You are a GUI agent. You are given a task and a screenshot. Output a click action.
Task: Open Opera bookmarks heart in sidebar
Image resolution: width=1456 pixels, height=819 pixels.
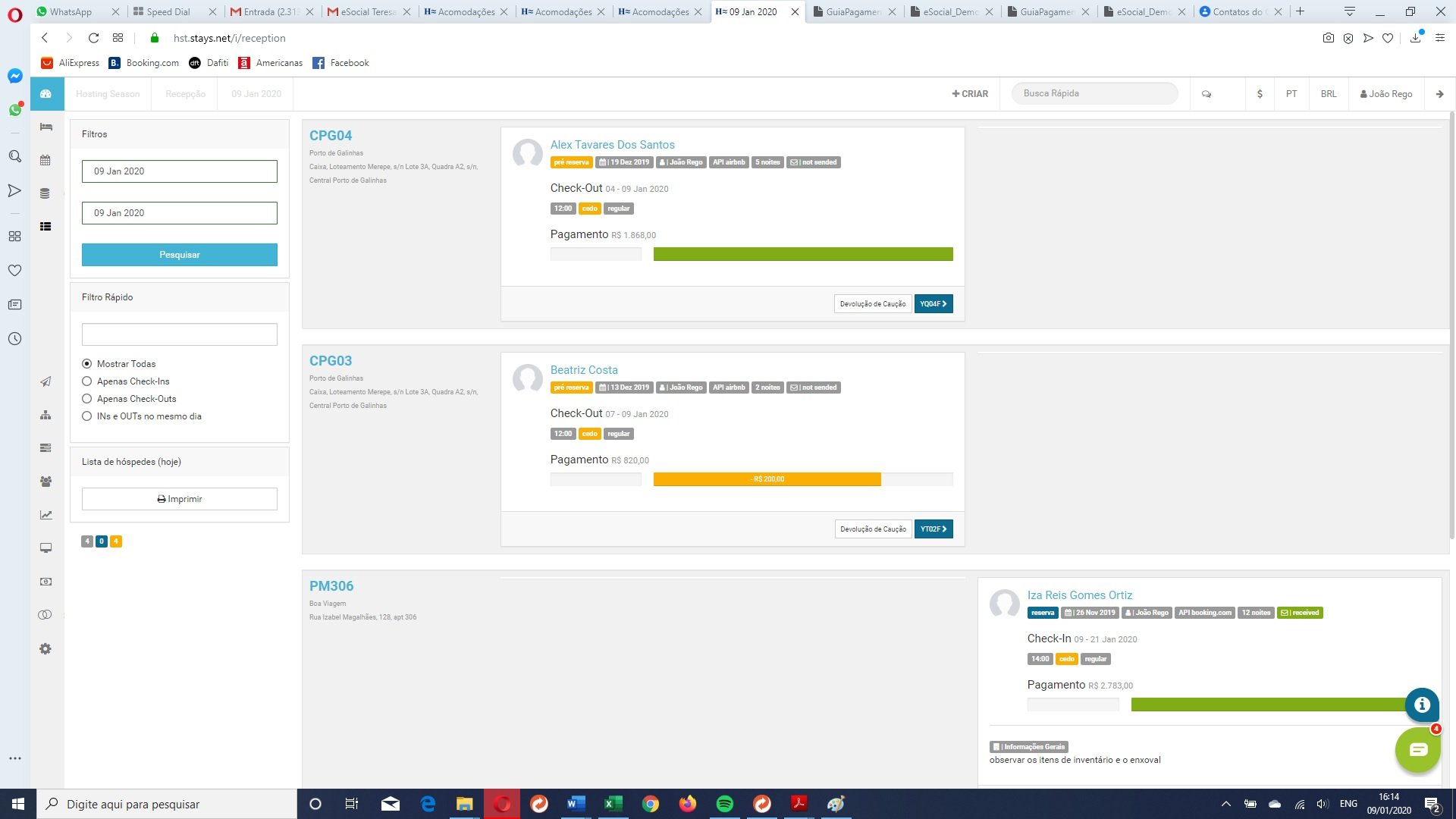(14, 271)
